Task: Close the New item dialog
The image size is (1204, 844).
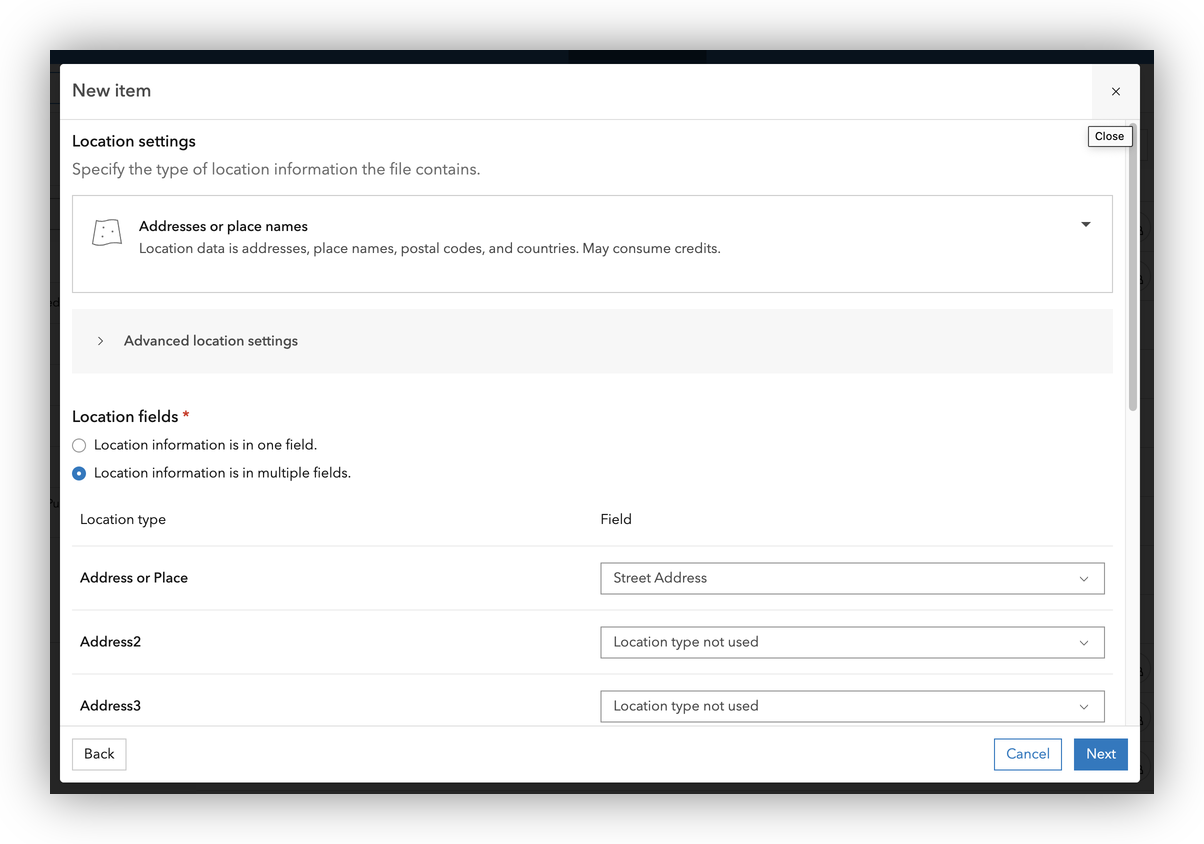Action: pyautogui.click(x=1115, y=91)
